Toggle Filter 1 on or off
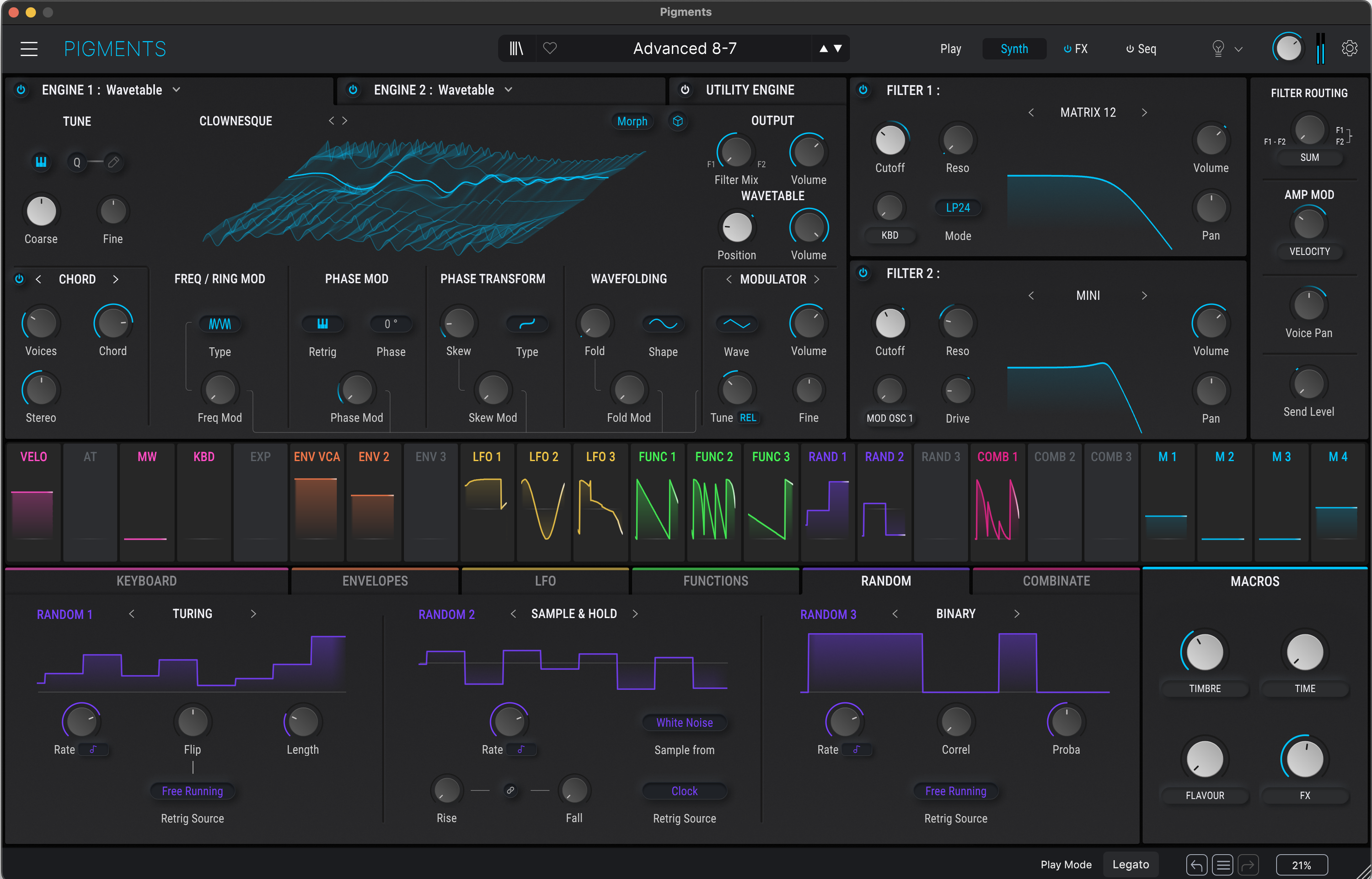The width and height of the screenshot is (1372, 879). point(863,90)
